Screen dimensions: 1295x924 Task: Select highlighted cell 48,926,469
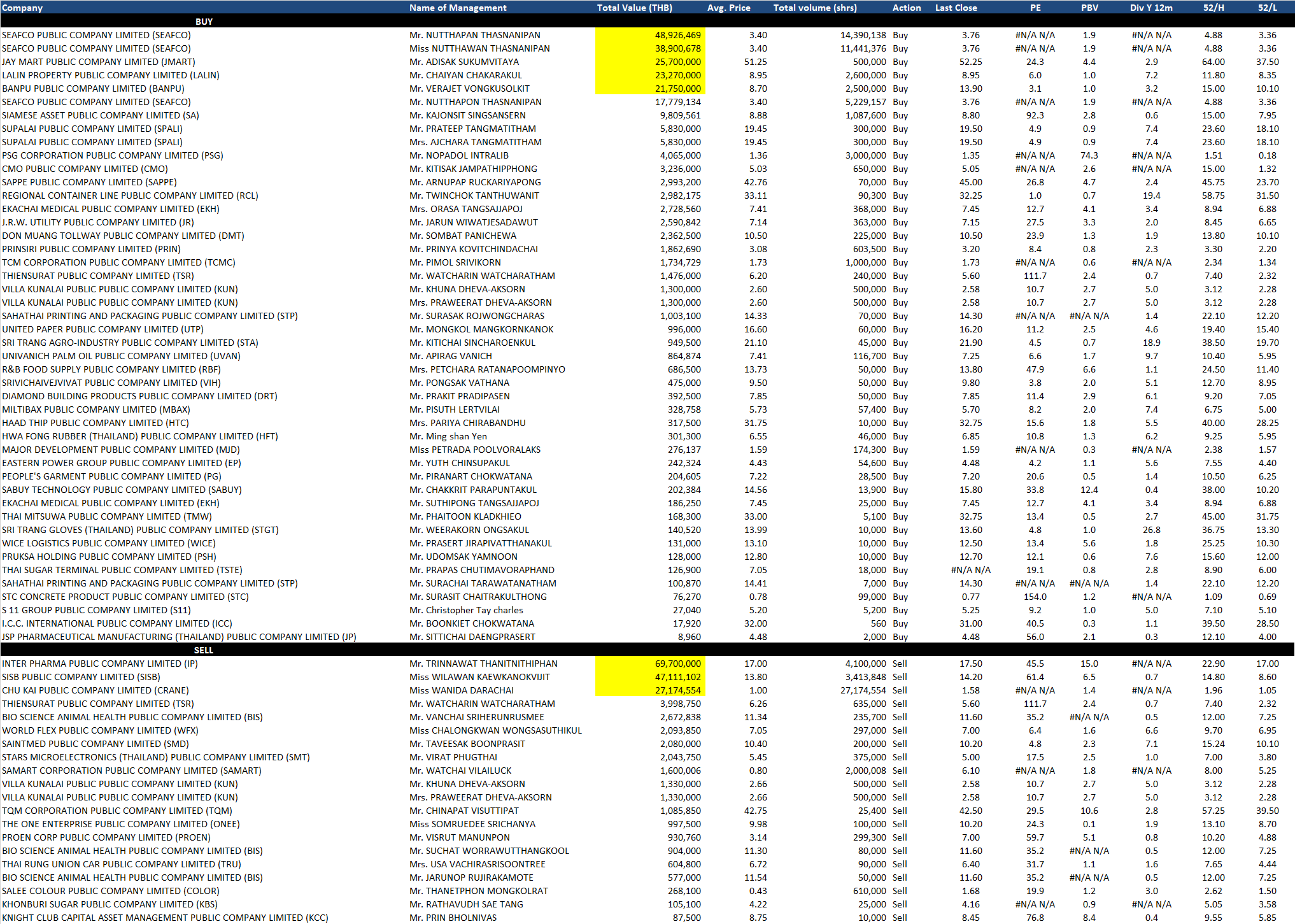point(677,35)
